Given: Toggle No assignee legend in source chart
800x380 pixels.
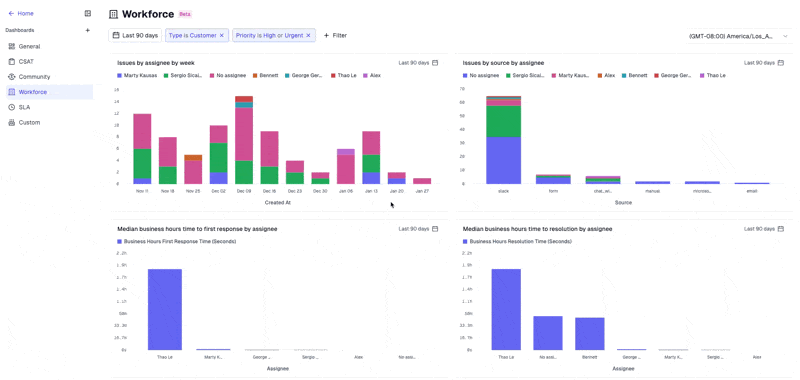Looking at the screenshot, I should point(481,75).
